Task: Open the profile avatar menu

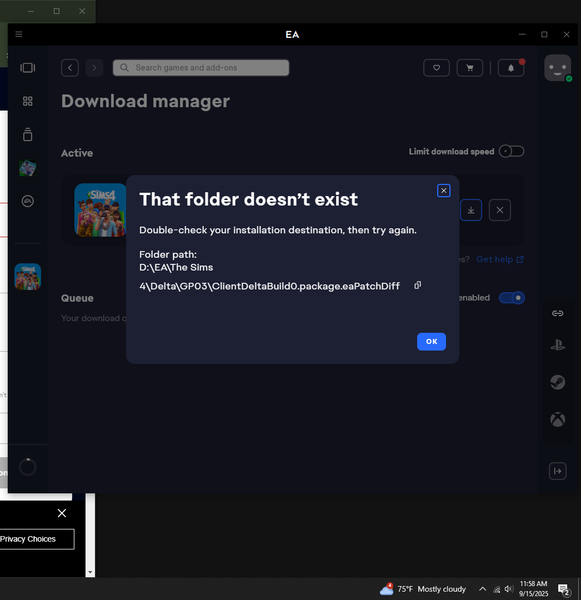Action: click(558, 68)
